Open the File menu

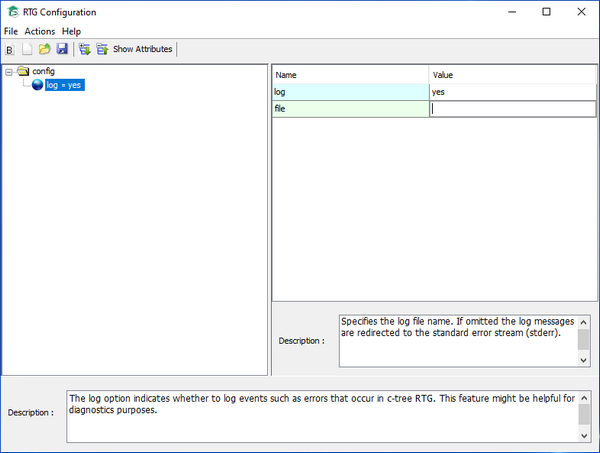(11, 31)
